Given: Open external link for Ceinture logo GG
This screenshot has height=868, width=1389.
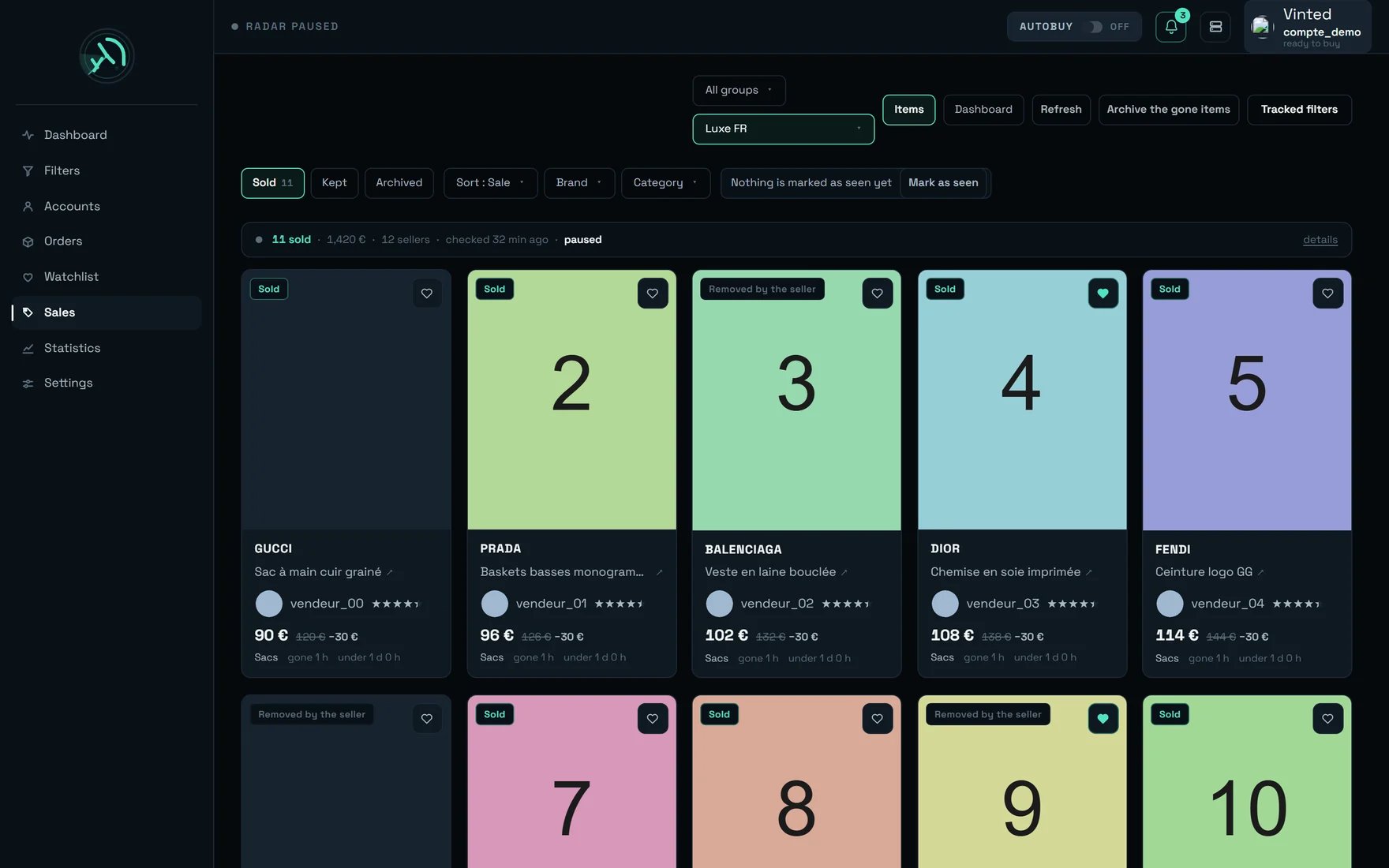Looking at the screenshot, I should coord(1260,572).
